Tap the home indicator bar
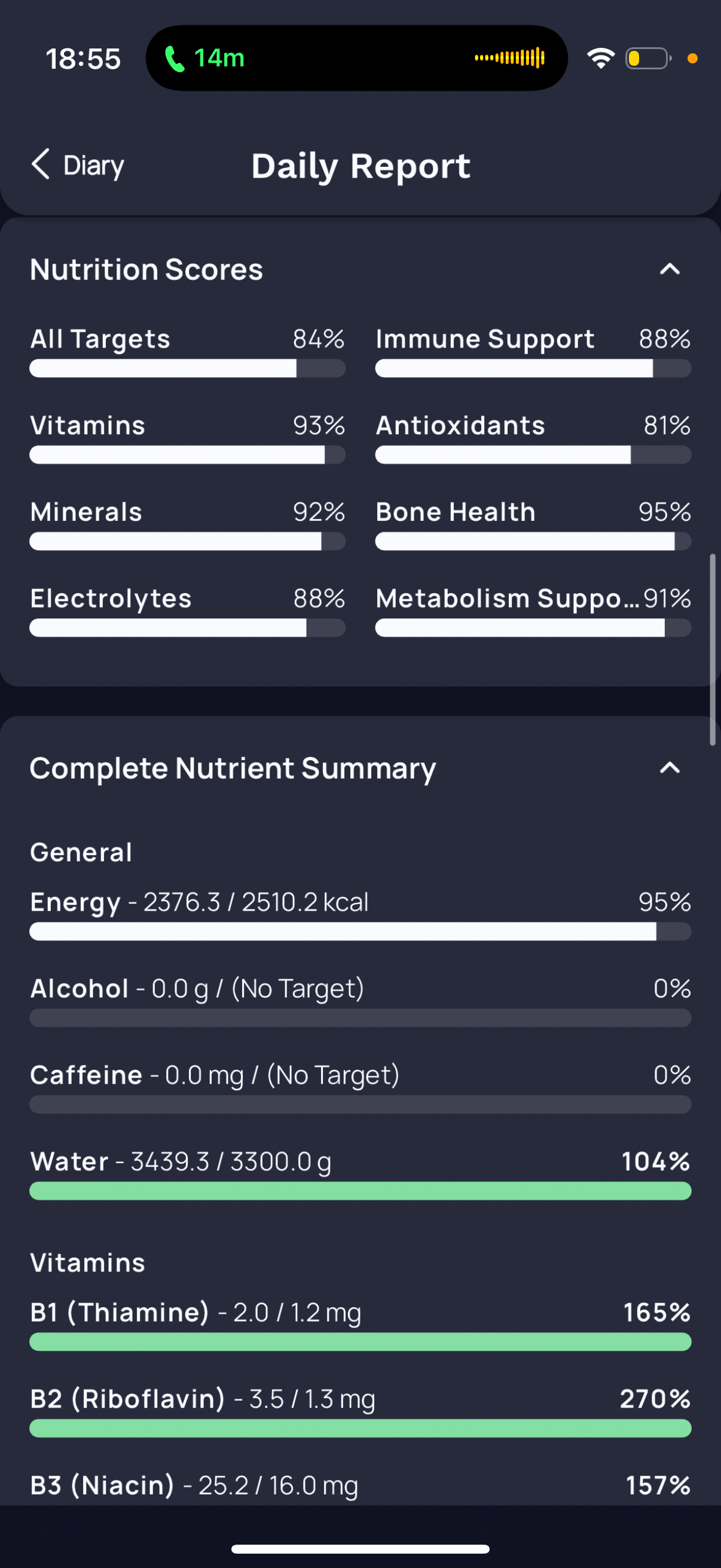This screenshot has width=721, height=1568. coord(360,1548)
